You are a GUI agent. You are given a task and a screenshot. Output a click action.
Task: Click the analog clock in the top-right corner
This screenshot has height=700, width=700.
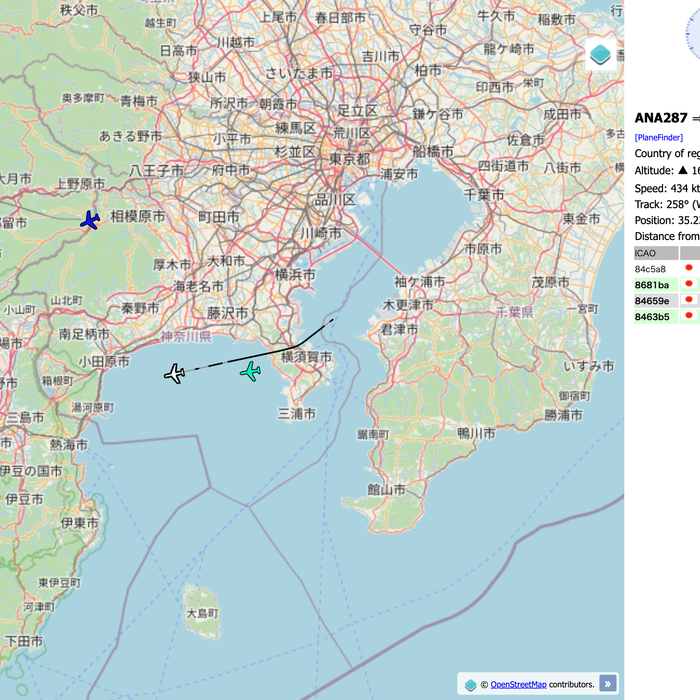[x=693, y=30]
